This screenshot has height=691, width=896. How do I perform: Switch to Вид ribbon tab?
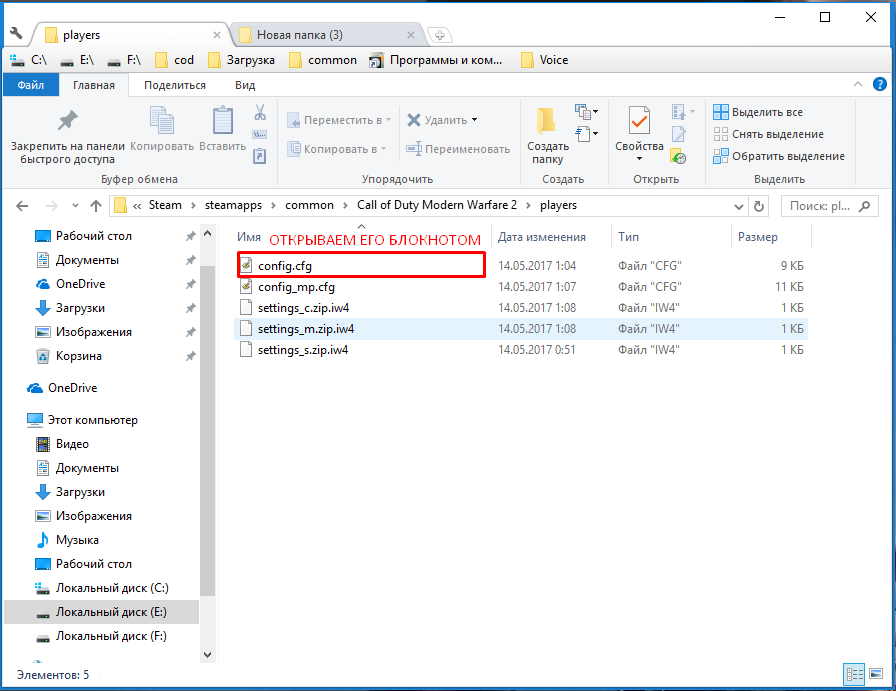point(245,85)
